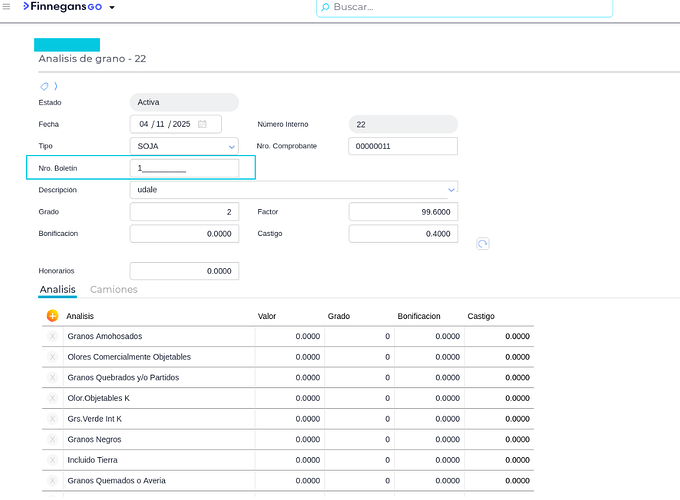This screenshot has height=500, width=680.
Task: Remove the Grs.Verde Int K row
Action: click(x=52, y=419)
